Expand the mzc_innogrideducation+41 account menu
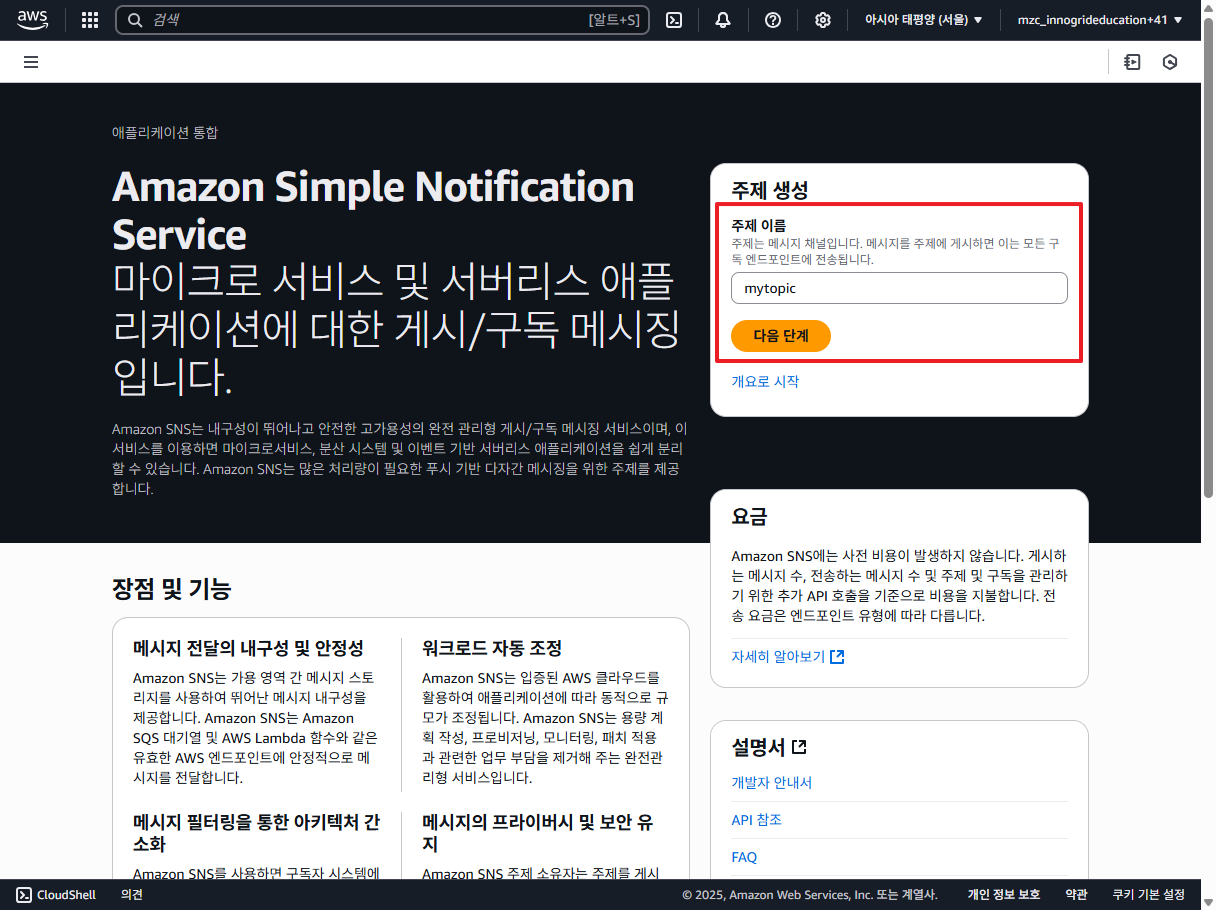Image resolution: width=1216 pixels, height=910 pixels. (x=1100, y=20)
